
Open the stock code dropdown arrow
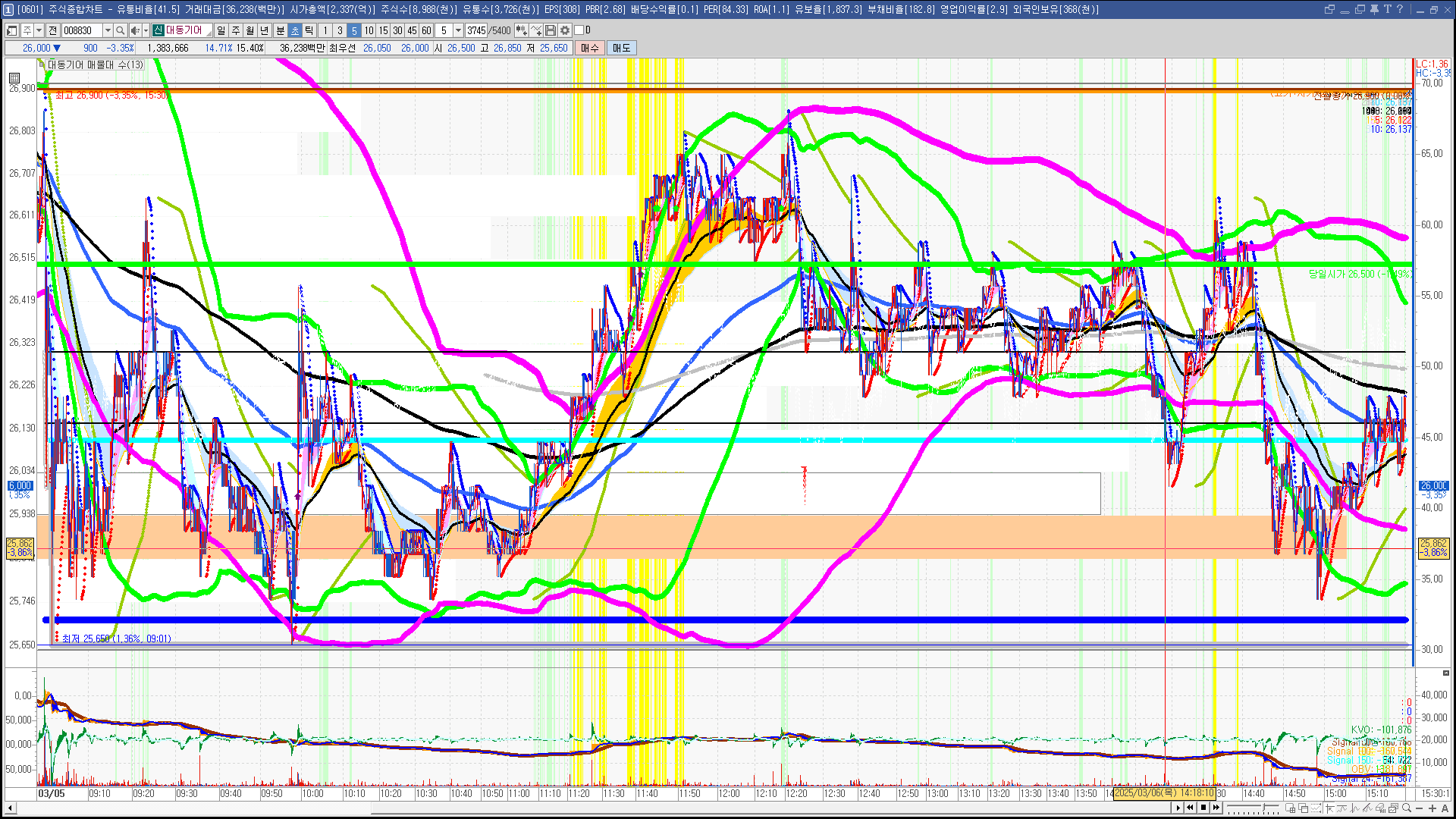[108, 30]
